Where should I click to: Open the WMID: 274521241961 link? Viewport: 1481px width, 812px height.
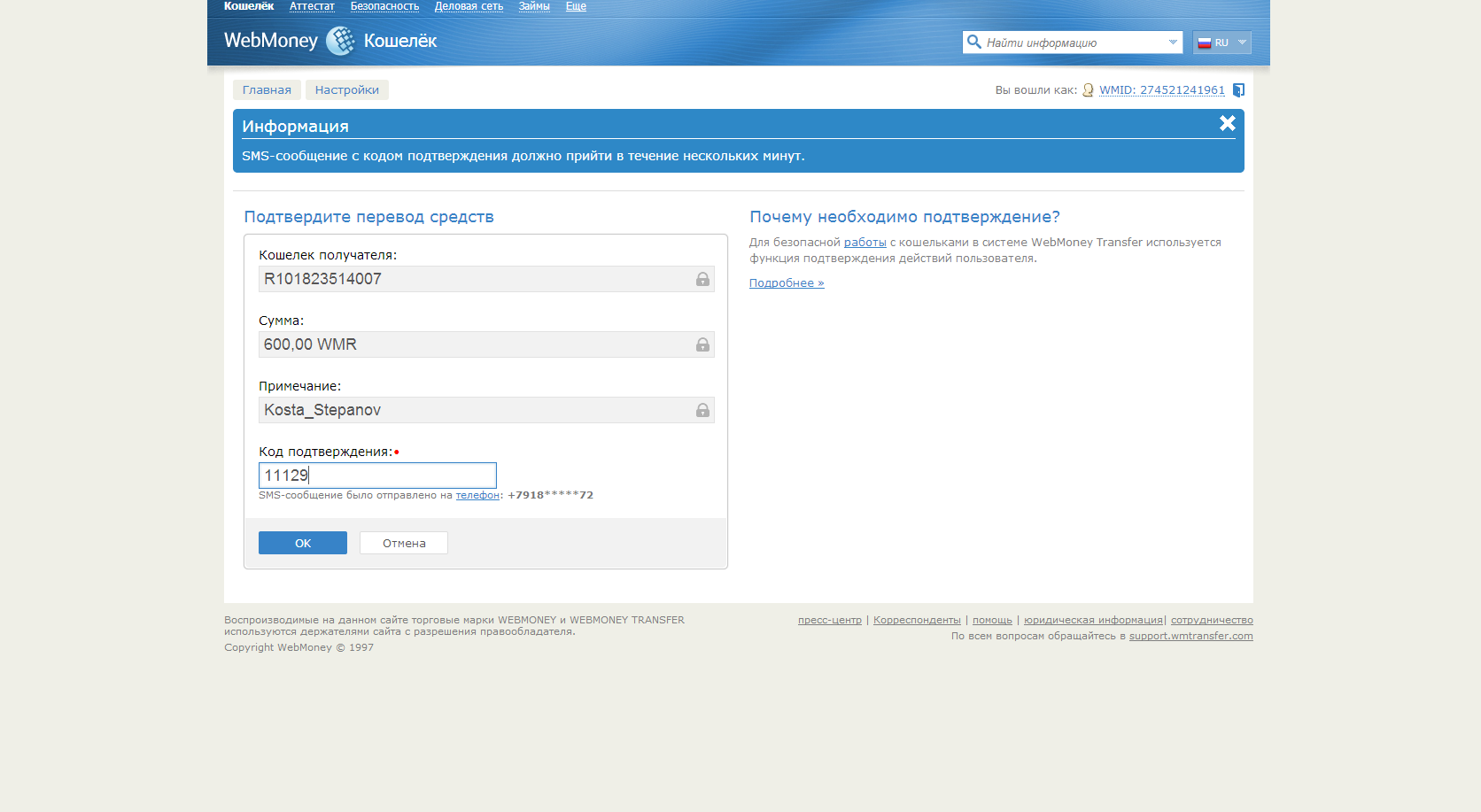1162,89
